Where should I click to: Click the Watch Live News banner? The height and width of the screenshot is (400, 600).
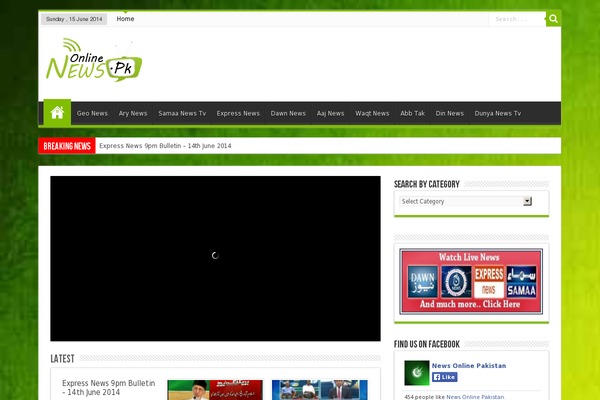pyautogui.click(x=471, y=281)
